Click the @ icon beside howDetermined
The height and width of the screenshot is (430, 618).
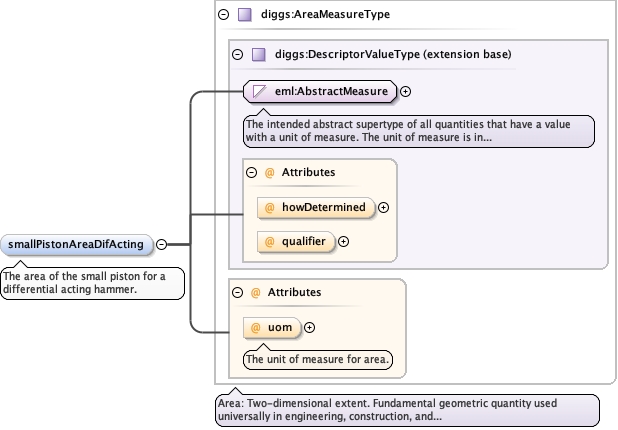pyautogui.click(x=269, y=208)
